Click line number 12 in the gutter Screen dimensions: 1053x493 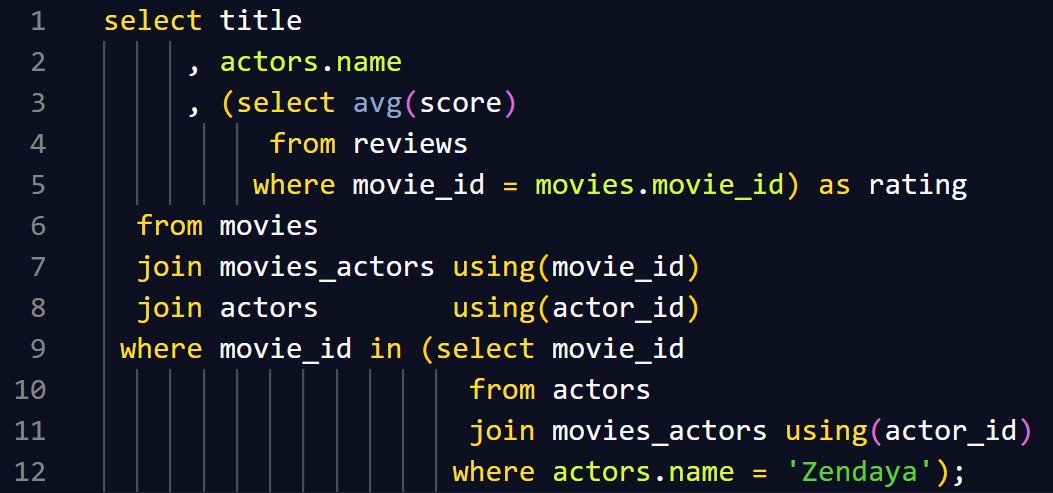(x=30, y=472)
